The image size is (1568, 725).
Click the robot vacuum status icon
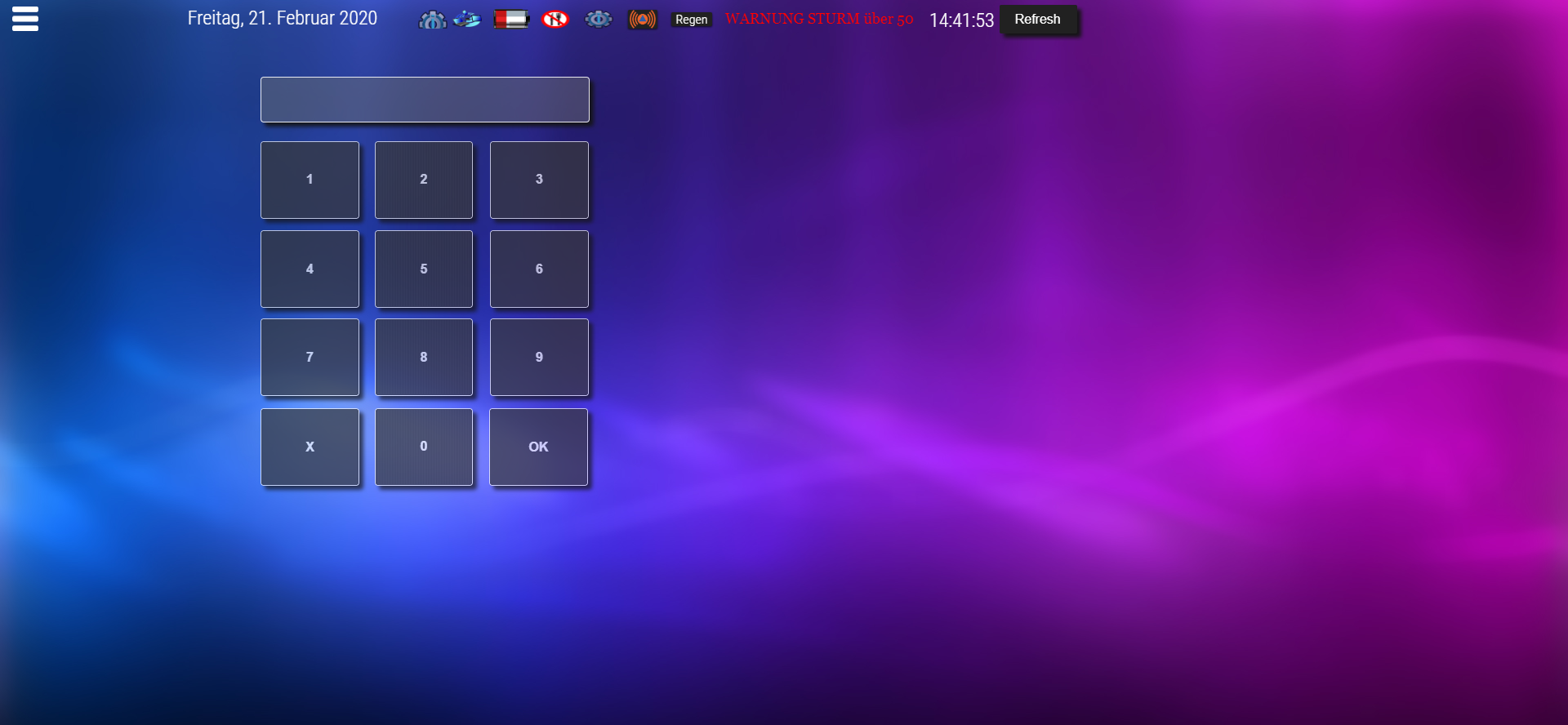coord(467,19)
